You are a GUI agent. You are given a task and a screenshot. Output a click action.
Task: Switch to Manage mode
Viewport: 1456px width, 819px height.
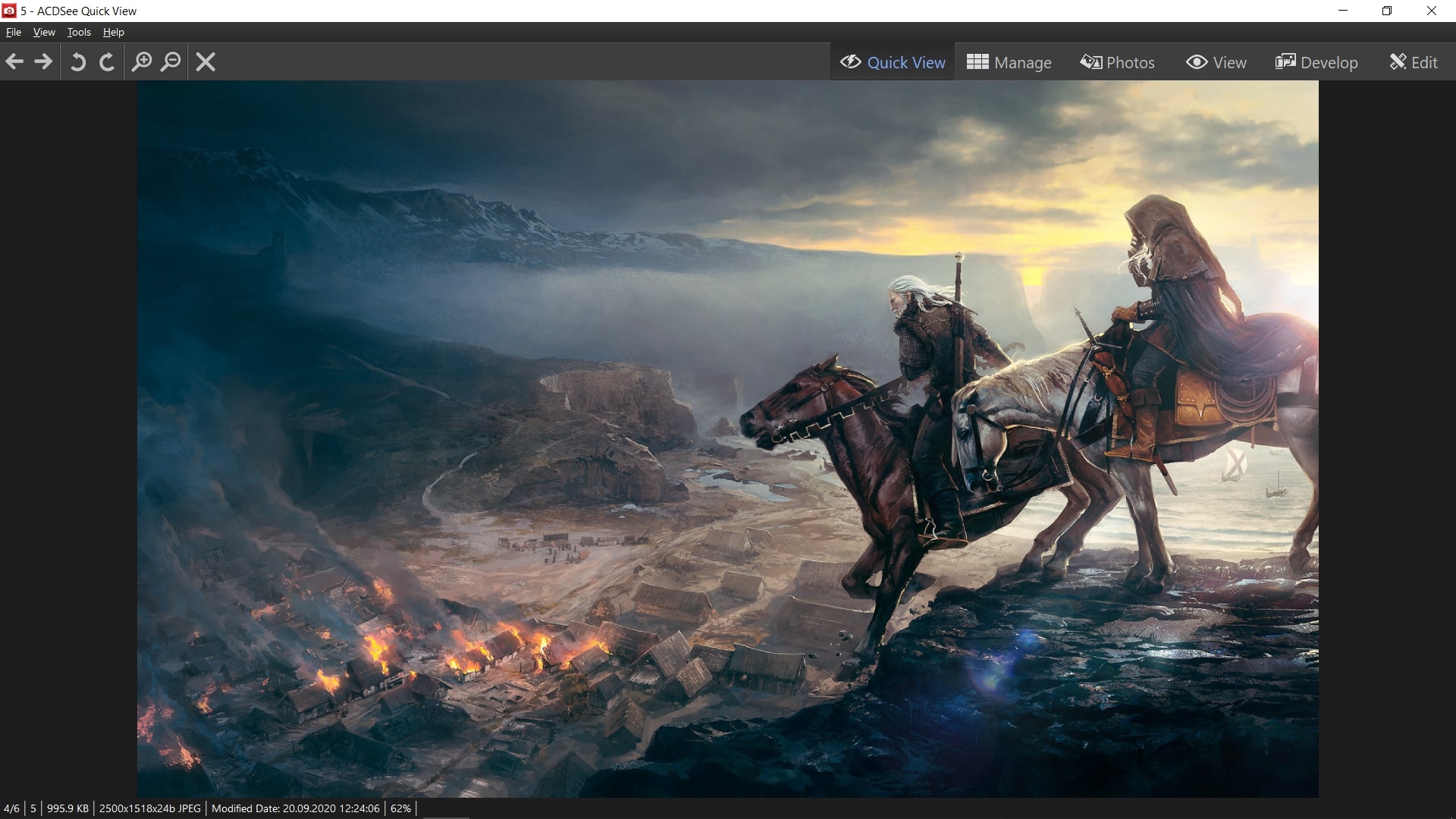tap(1009, 62)
